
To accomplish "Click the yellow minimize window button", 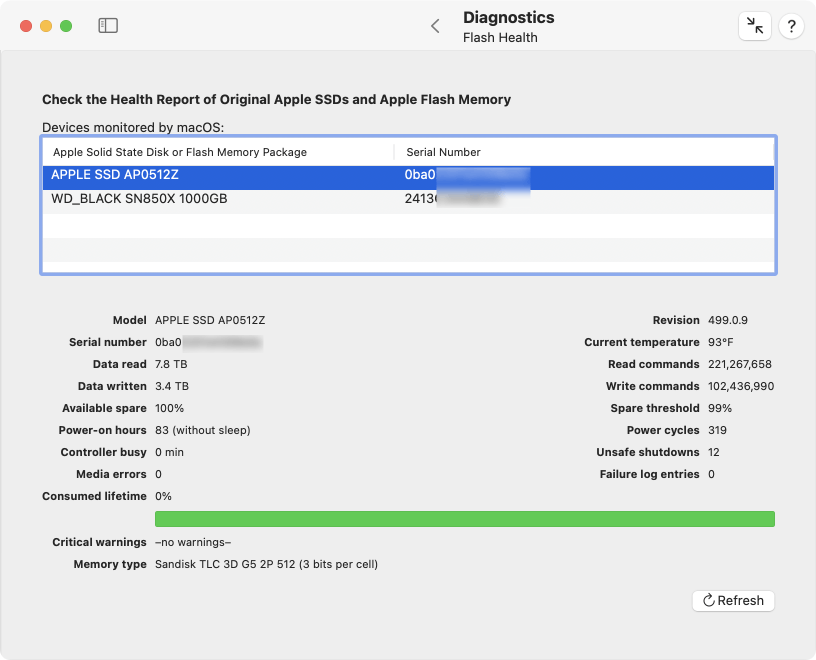I will click(46, 26).
